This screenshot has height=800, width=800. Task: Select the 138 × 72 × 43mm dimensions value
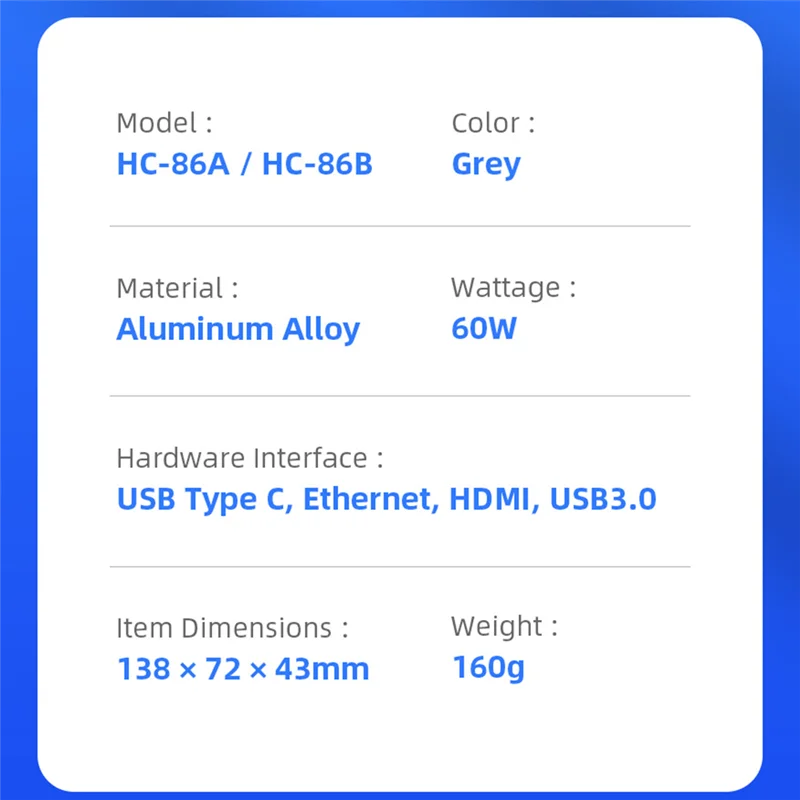[243, 669]
